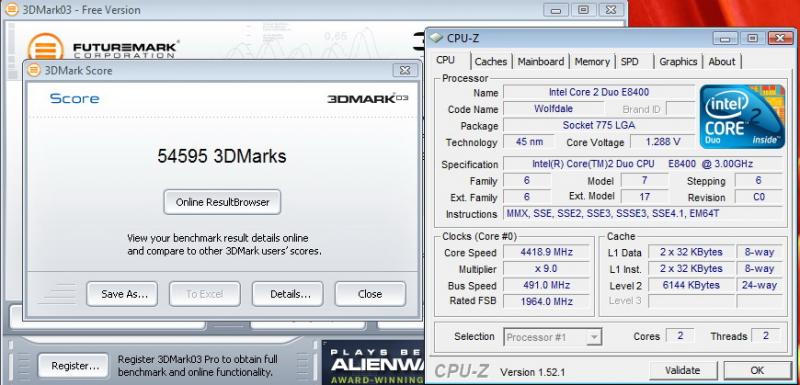This screenshot has height=385, width=800.
Task: Close the CPU-Z window
Action: pyautogui.click(x=780, y=38)
